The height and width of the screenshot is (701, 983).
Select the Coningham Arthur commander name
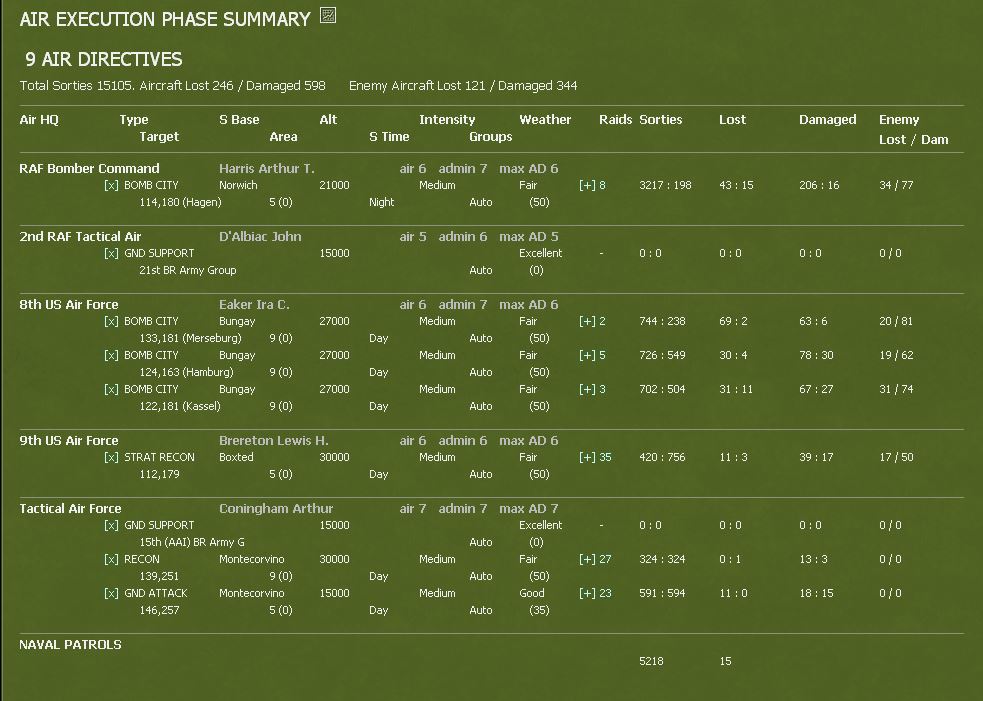(x=276, y=509)
